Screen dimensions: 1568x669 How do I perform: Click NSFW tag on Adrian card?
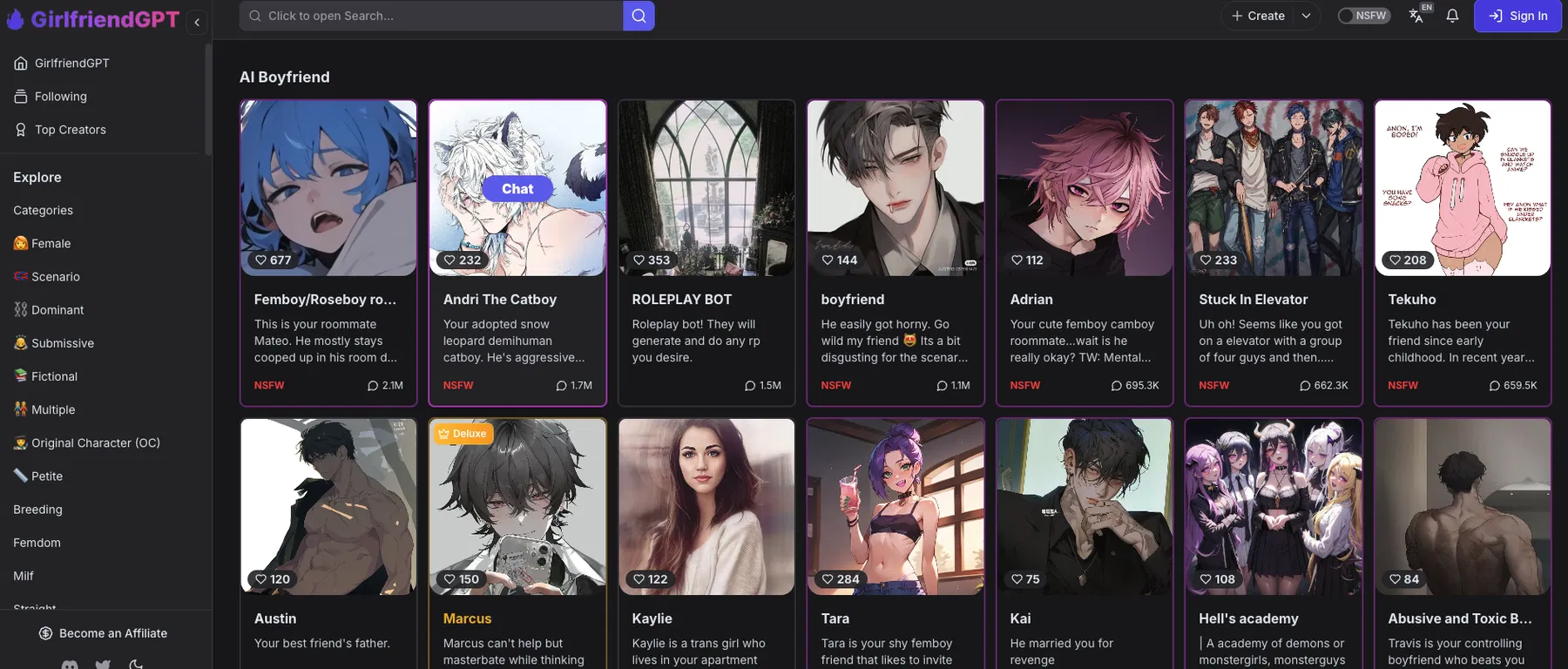click(x=1024, y=385)
